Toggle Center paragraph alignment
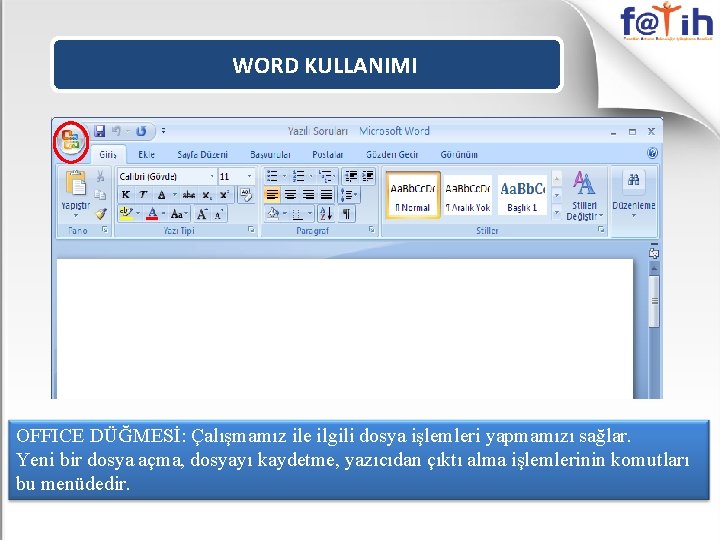This screenshot has height=540, width=720. [290, 195]
